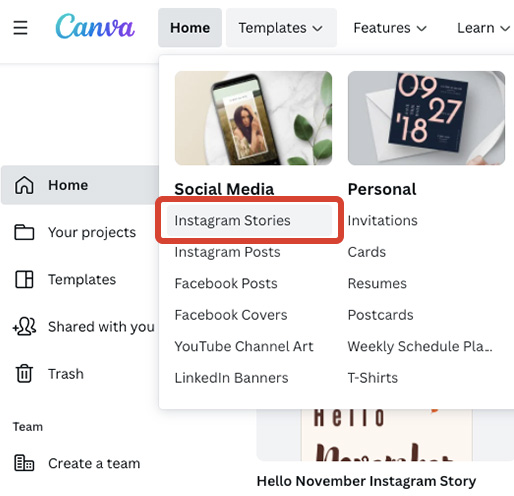Click the Personal invitation card preview image
Image resolution: width=514 pixels, height=496 pixels.
tap(426, 118)
